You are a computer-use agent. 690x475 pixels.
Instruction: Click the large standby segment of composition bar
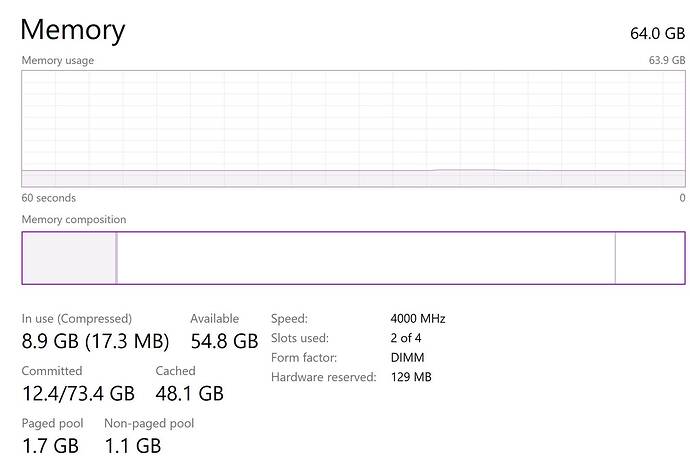click(x=365, y=258)
